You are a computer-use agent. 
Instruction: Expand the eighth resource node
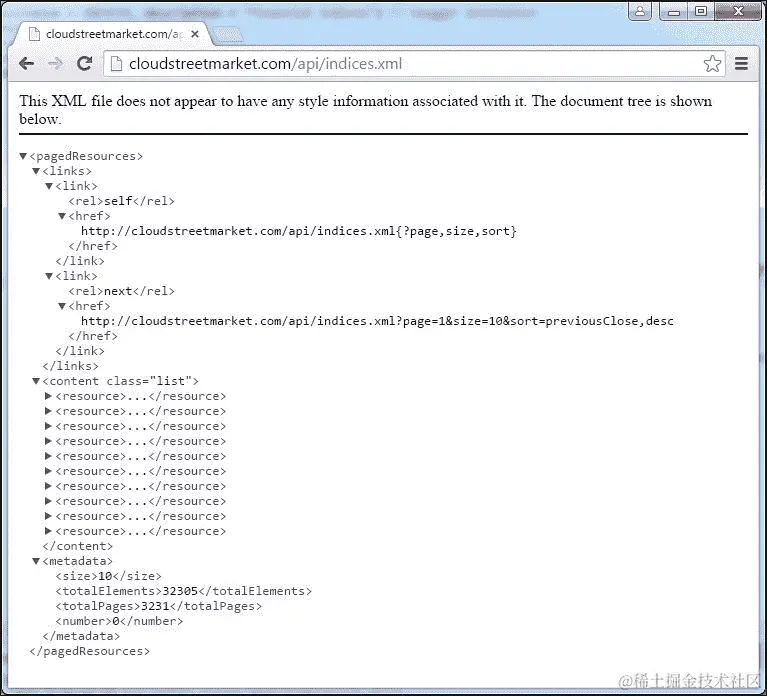pos(48,501)
